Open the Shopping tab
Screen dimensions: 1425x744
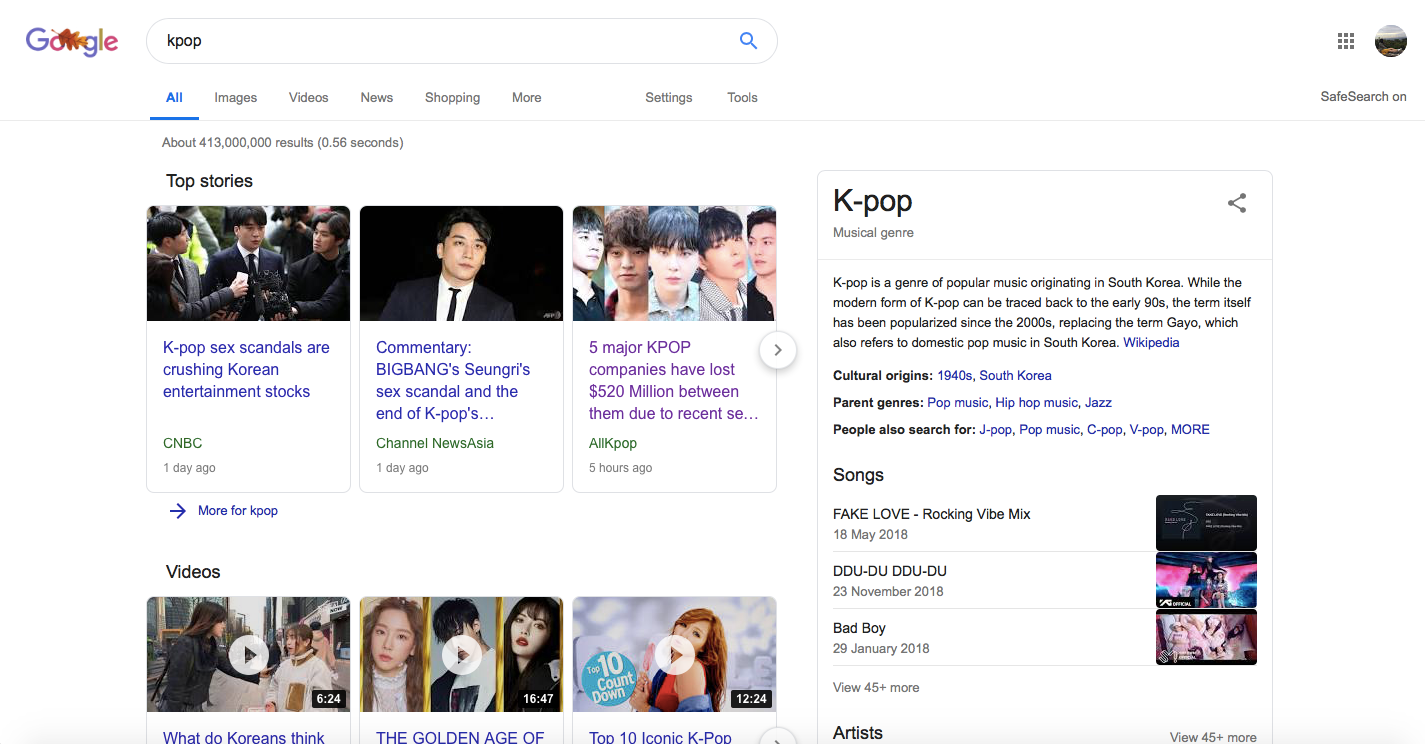click(453, 98)
